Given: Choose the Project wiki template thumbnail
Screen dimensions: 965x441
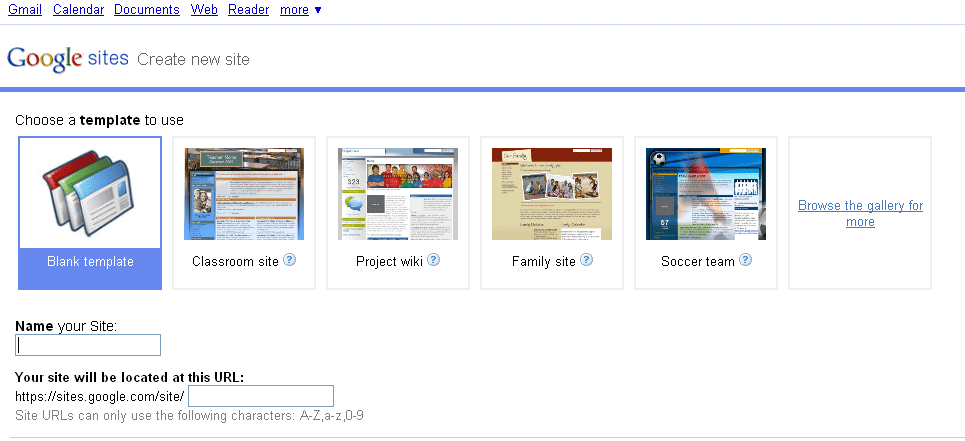Looking at the screenshot, I should click(x=398, y=194).
